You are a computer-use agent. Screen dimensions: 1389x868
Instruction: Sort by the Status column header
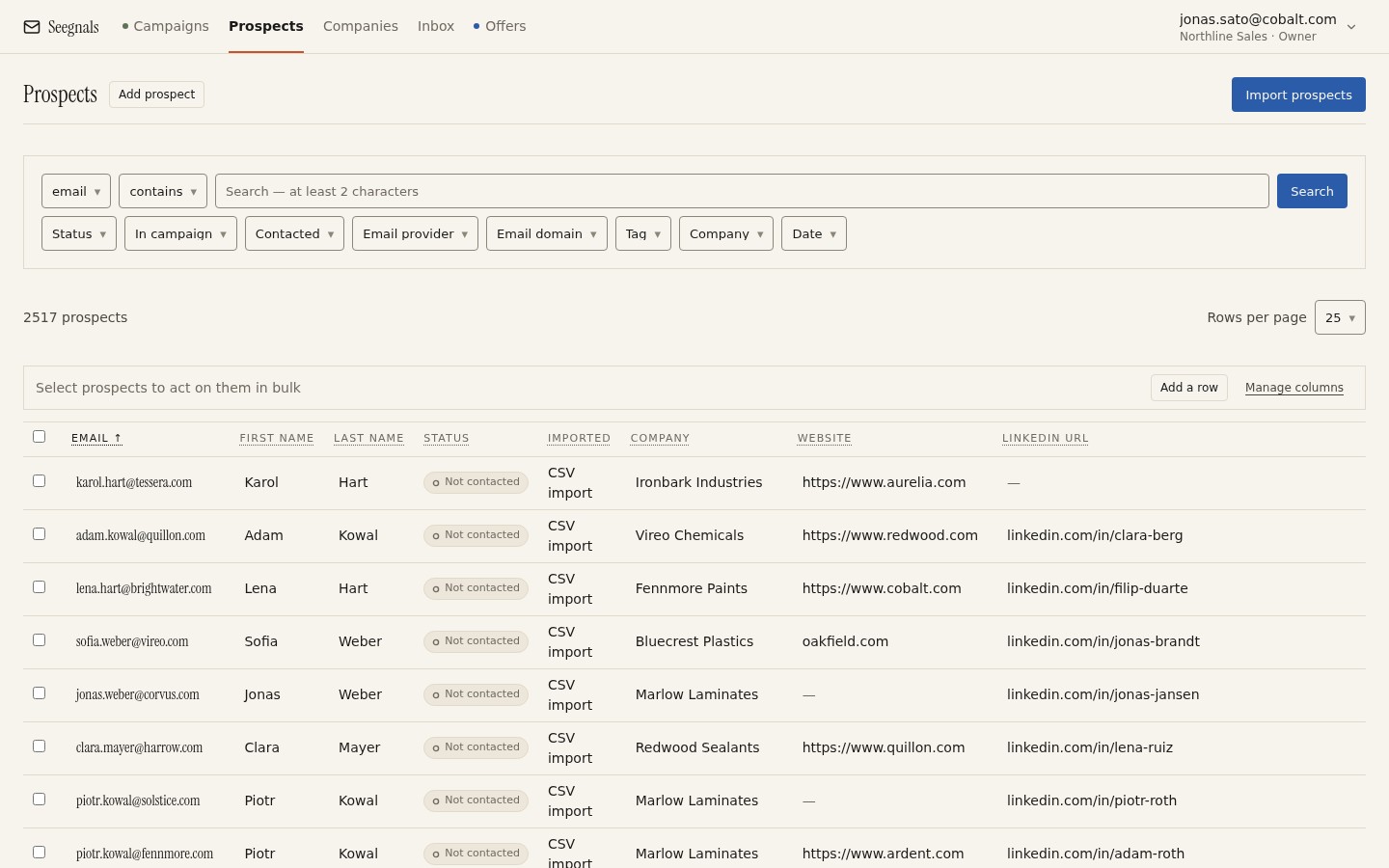[447, 438]
